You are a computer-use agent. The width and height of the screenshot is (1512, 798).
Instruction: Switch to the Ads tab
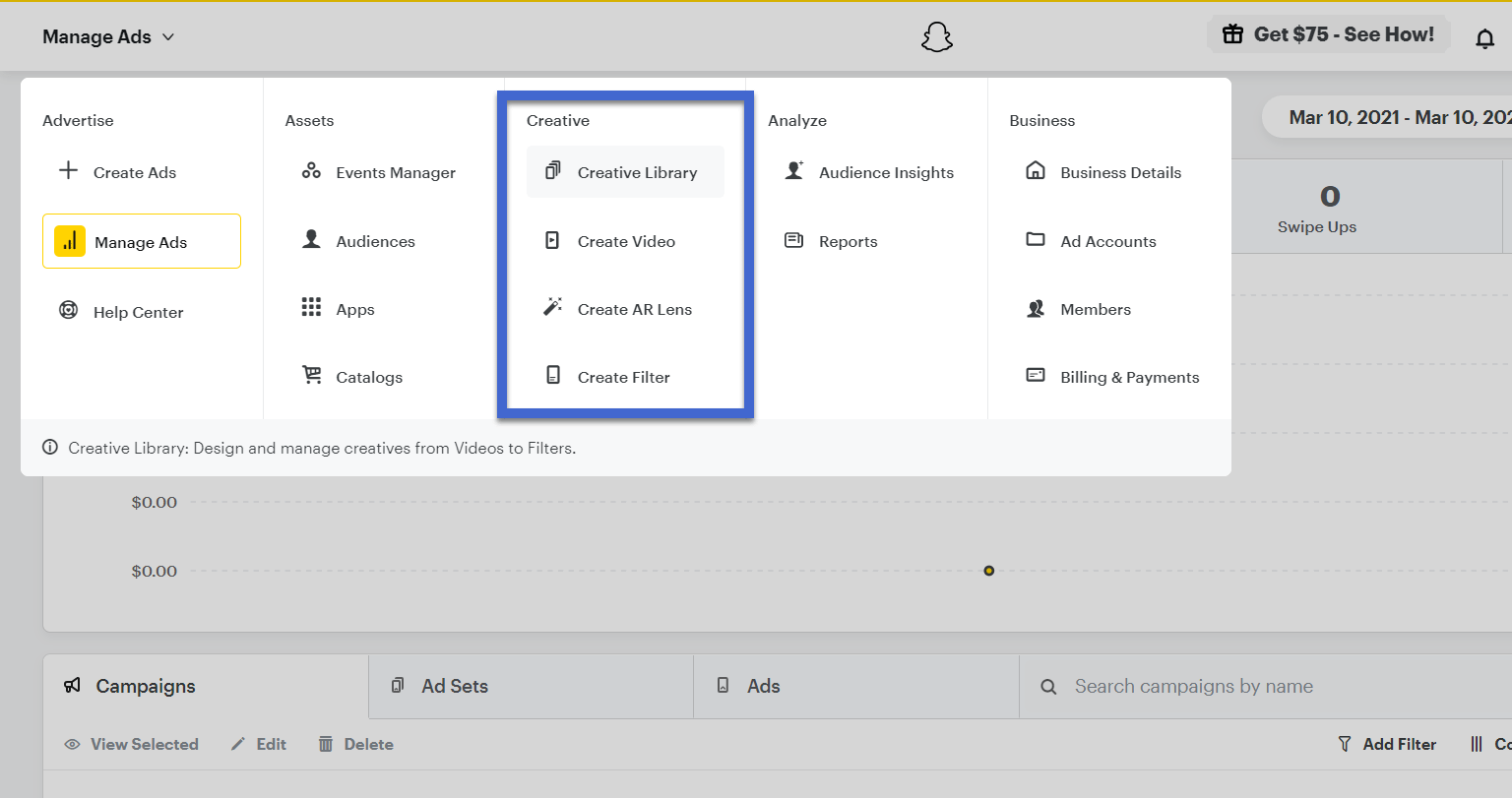(x=856, y=686)
